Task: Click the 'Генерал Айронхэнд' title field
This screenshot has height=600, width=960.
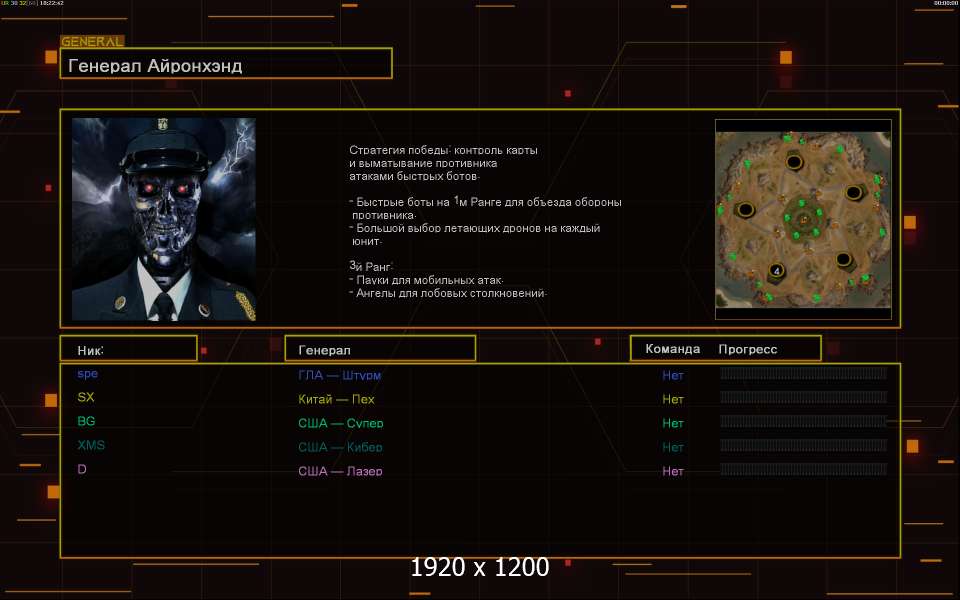Action: point(226,63)
